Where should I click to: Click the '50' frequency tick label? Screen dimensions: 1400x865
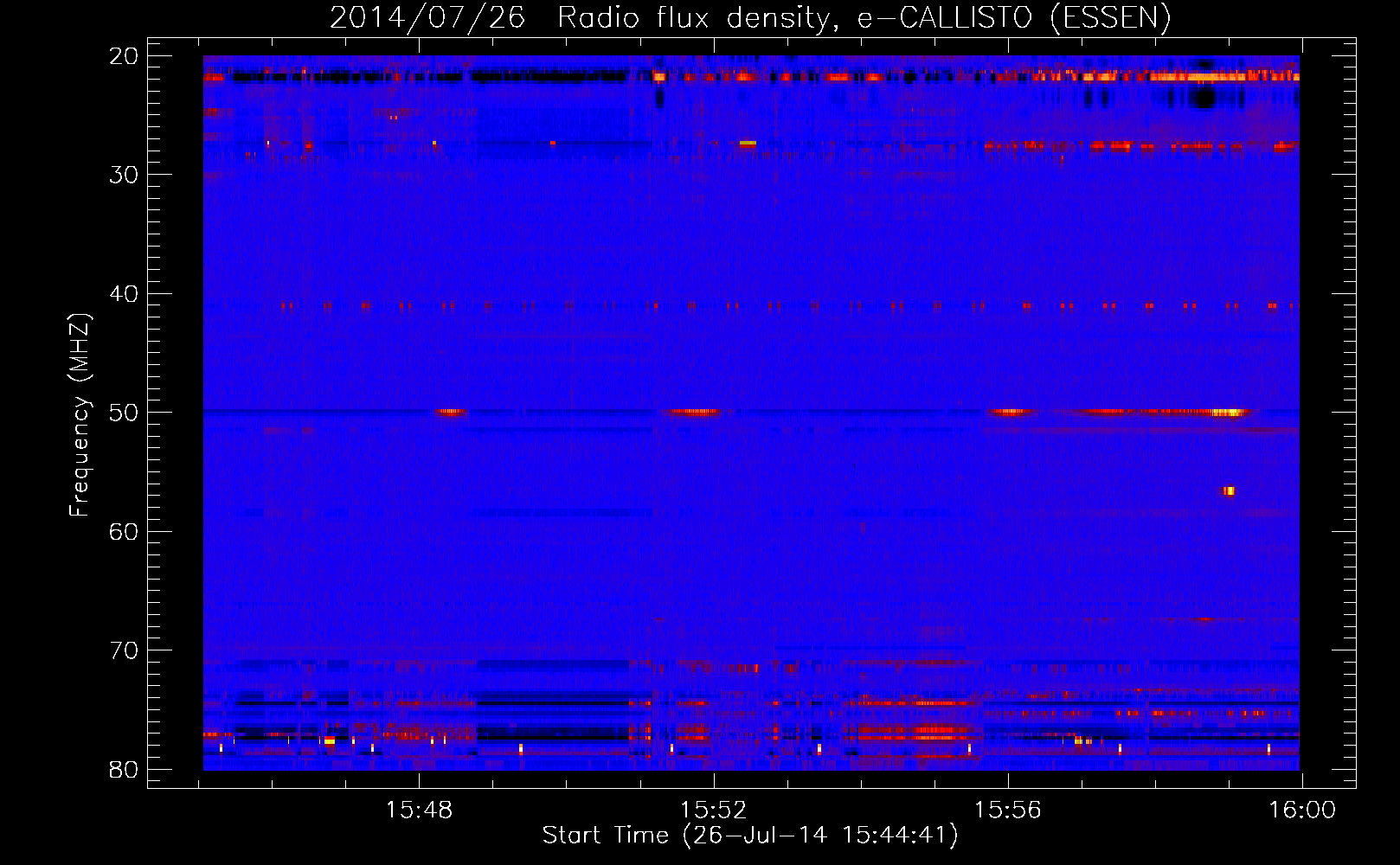124,413
